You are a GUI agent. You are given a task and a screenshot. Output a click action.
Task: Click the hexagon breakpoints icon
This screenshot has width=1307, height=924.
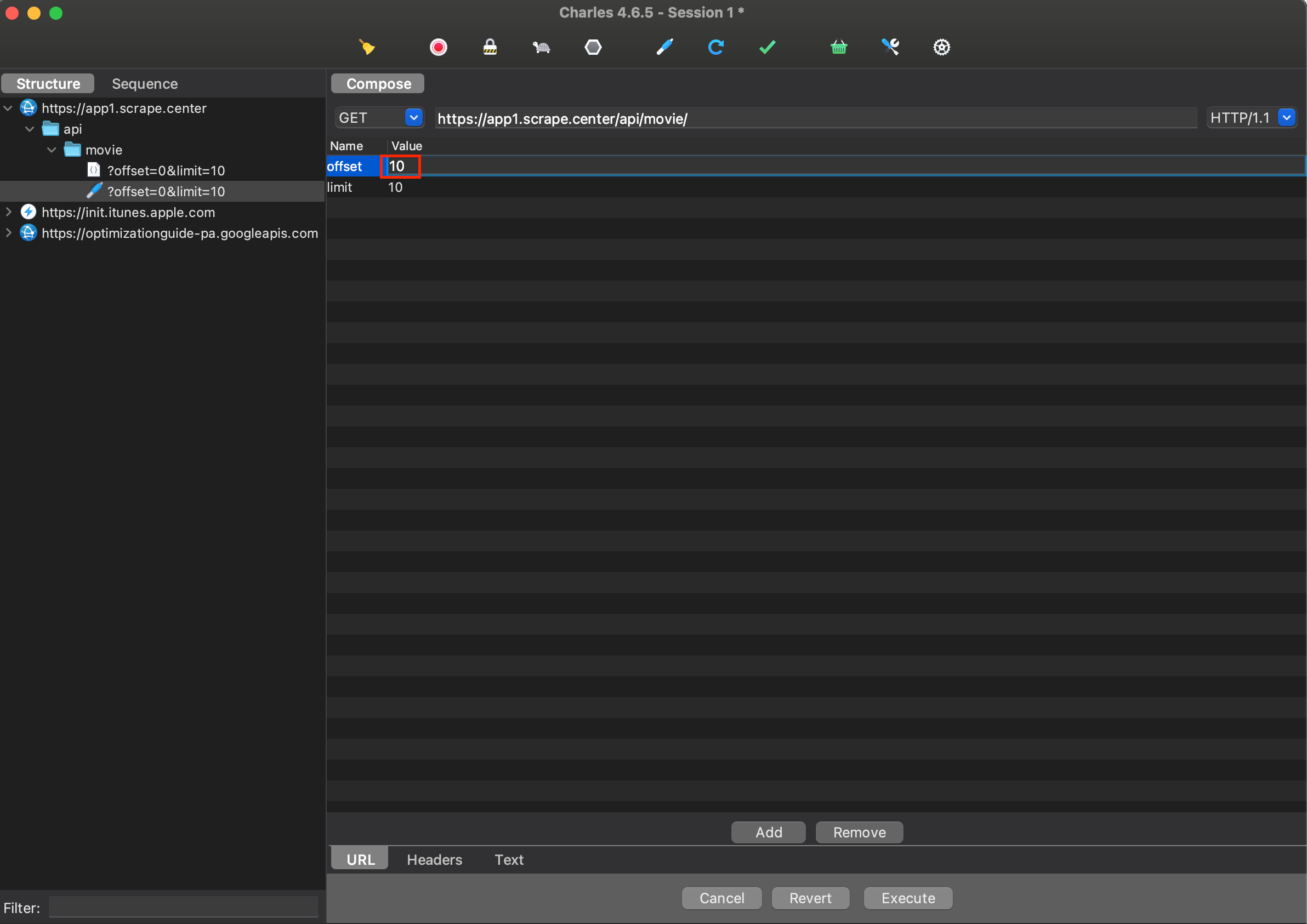click(x=593, y=47)
